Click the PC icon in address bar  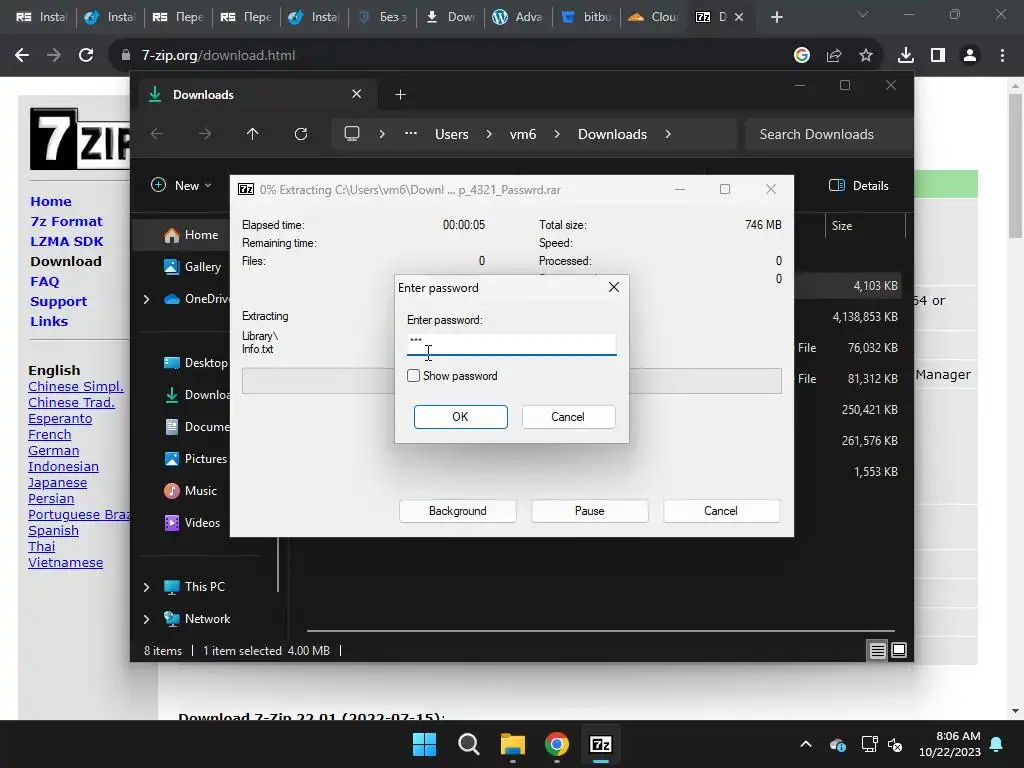click(352, 134)
